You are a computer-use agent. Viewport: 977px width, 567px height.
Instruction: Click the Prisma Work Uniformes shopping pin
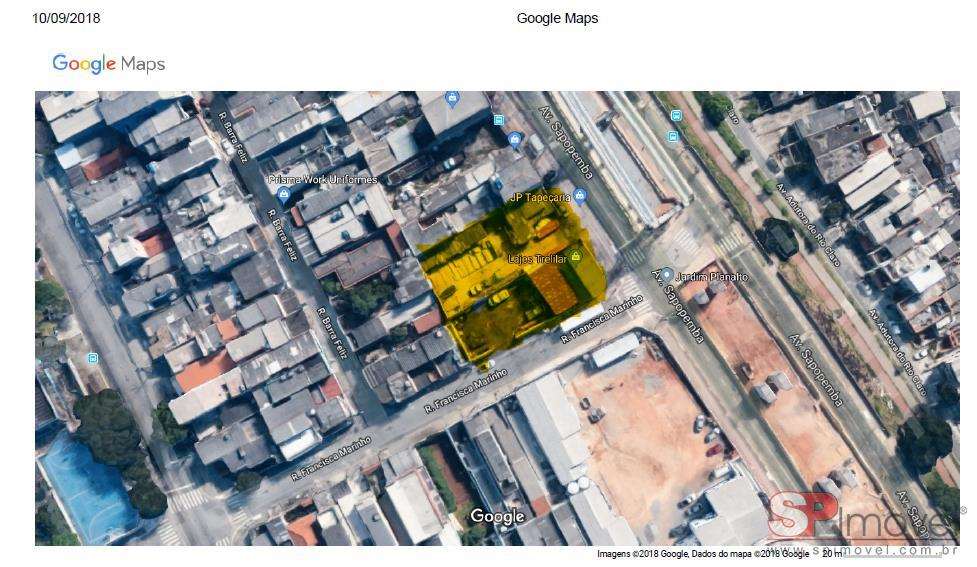[284, 195]
